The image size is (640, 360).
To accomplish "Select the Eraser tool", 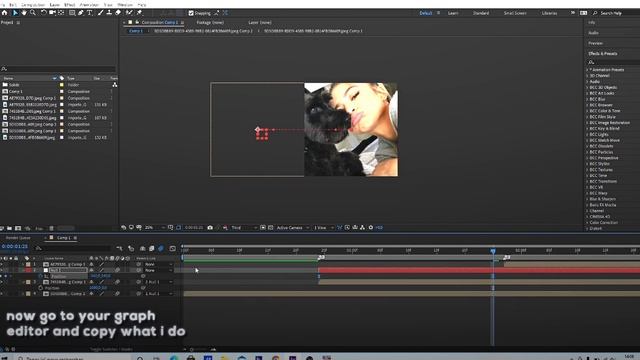I will pyautogui.click(x=118, y=13).
